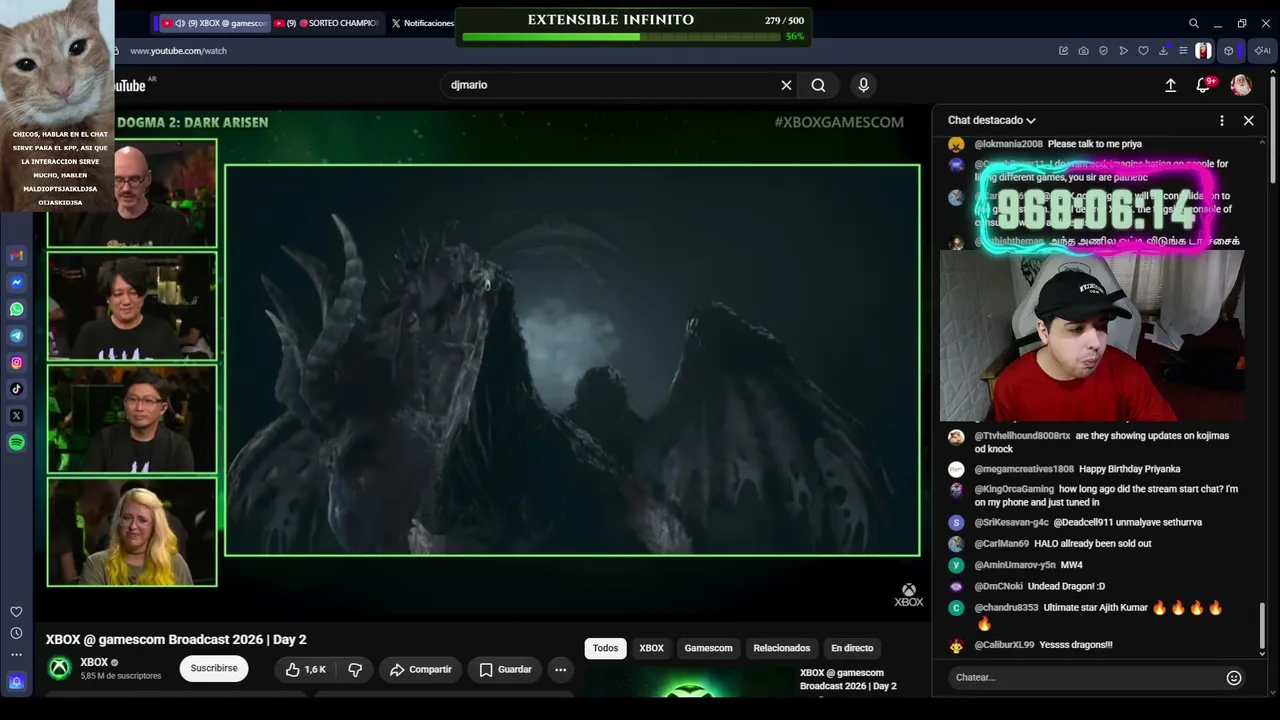Open sidebar three-dots more options
Screen dimensions: 1280x720
pyautogui.click(x=16, y=655)
